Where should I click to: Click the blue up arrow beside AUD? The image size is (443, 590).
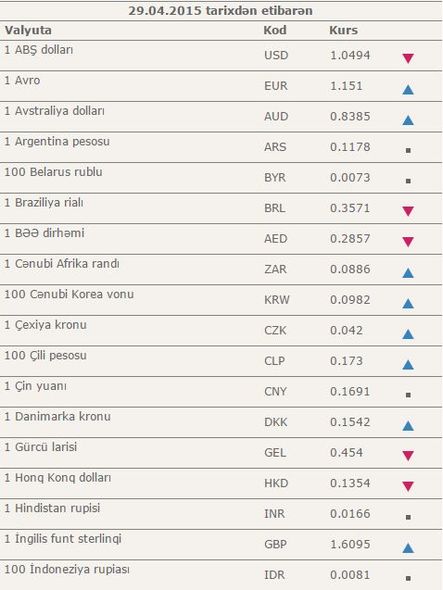click(408, 120)
